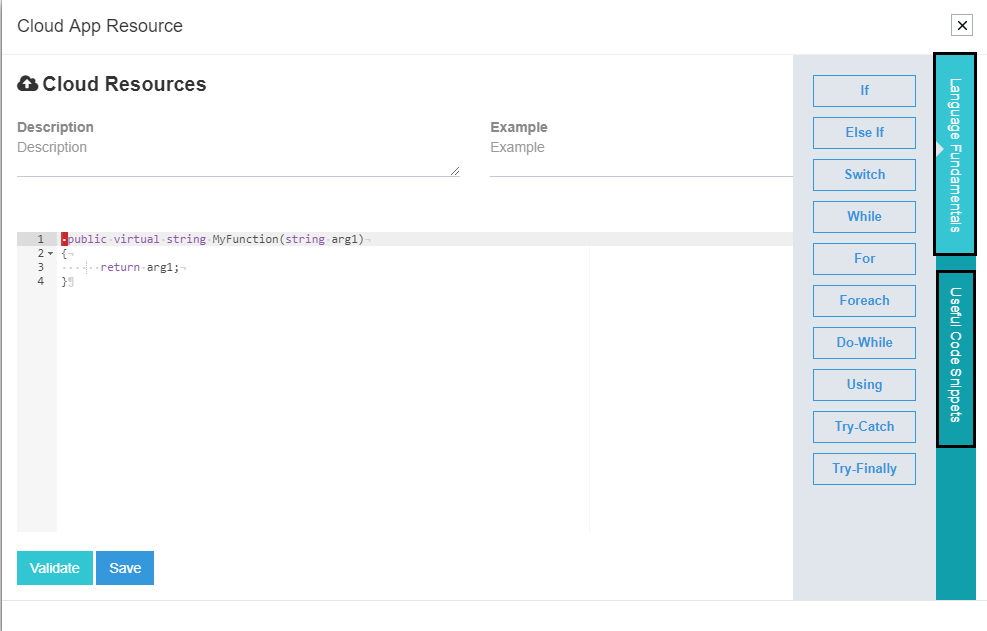Insert a For loop snippet
The width and height of the screenshot is (987, 631).
[x=863, y=258]
